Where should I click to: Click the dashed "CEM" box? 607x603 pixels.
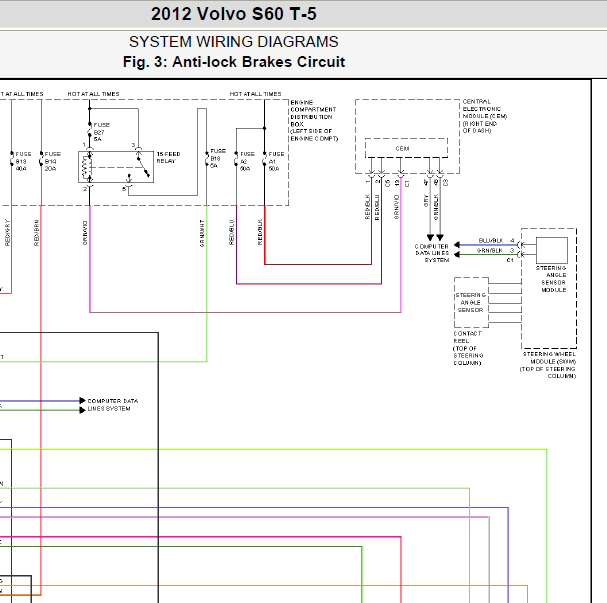click(x=406, y=148)
